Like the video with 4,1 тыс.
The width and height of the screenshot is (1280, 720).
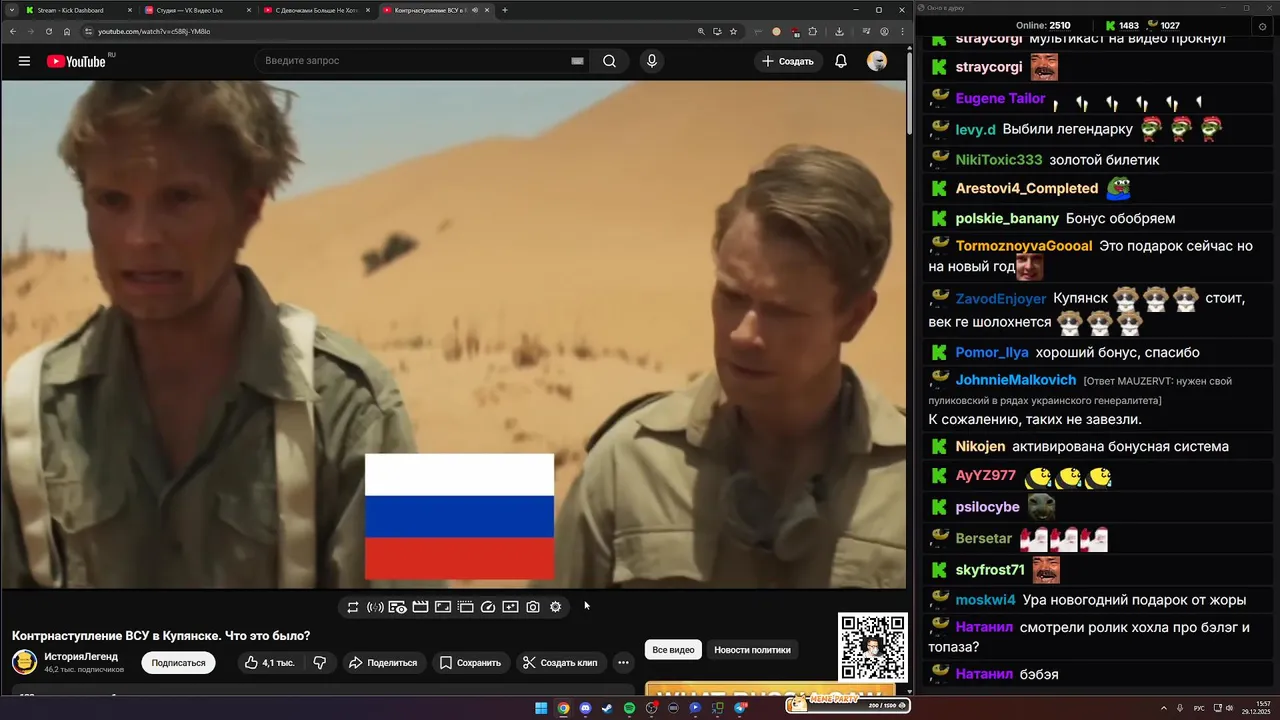pos(269,662)
